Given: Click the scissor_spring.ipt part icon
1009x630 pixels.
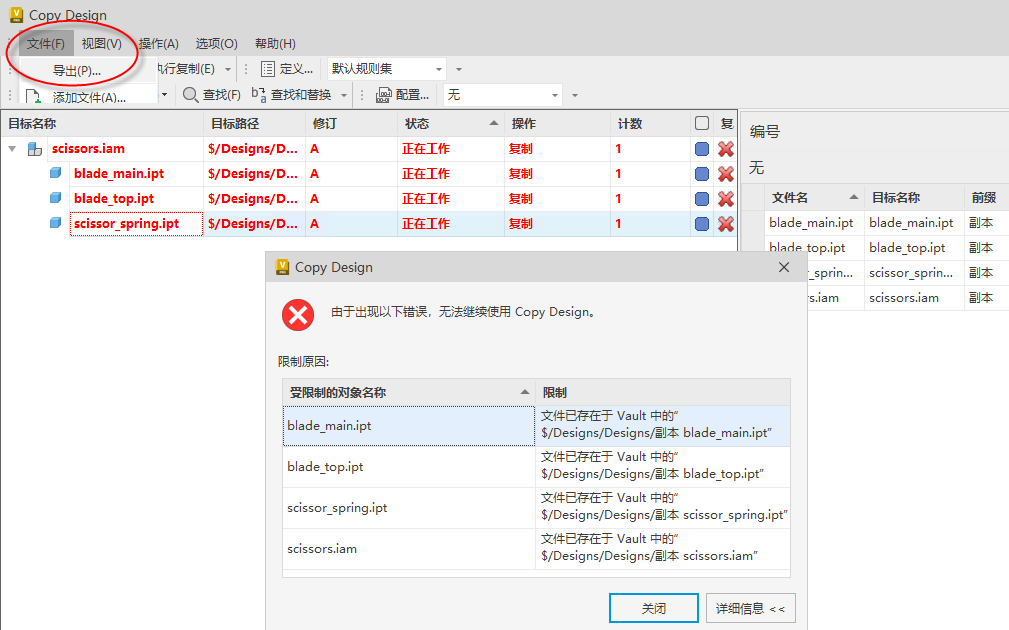Looking at the screenshot, I should (56, 223).
